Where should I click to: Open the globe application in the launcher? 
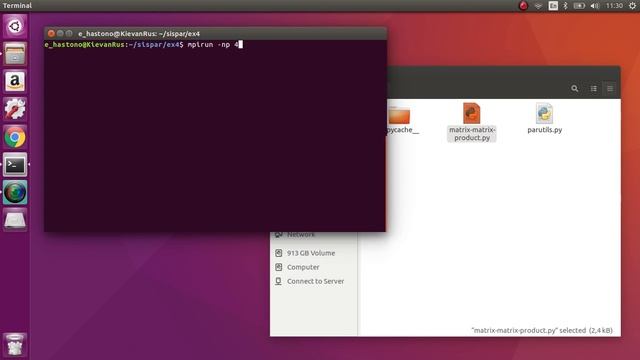pos(15,192)
